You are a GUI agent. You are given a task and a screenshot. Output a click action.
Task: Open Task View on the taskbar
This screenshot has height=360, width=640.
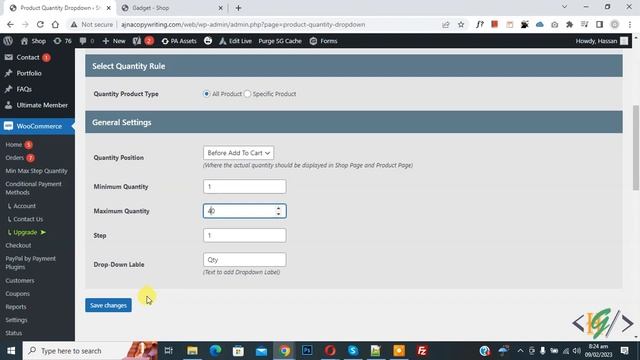[168, 351]
